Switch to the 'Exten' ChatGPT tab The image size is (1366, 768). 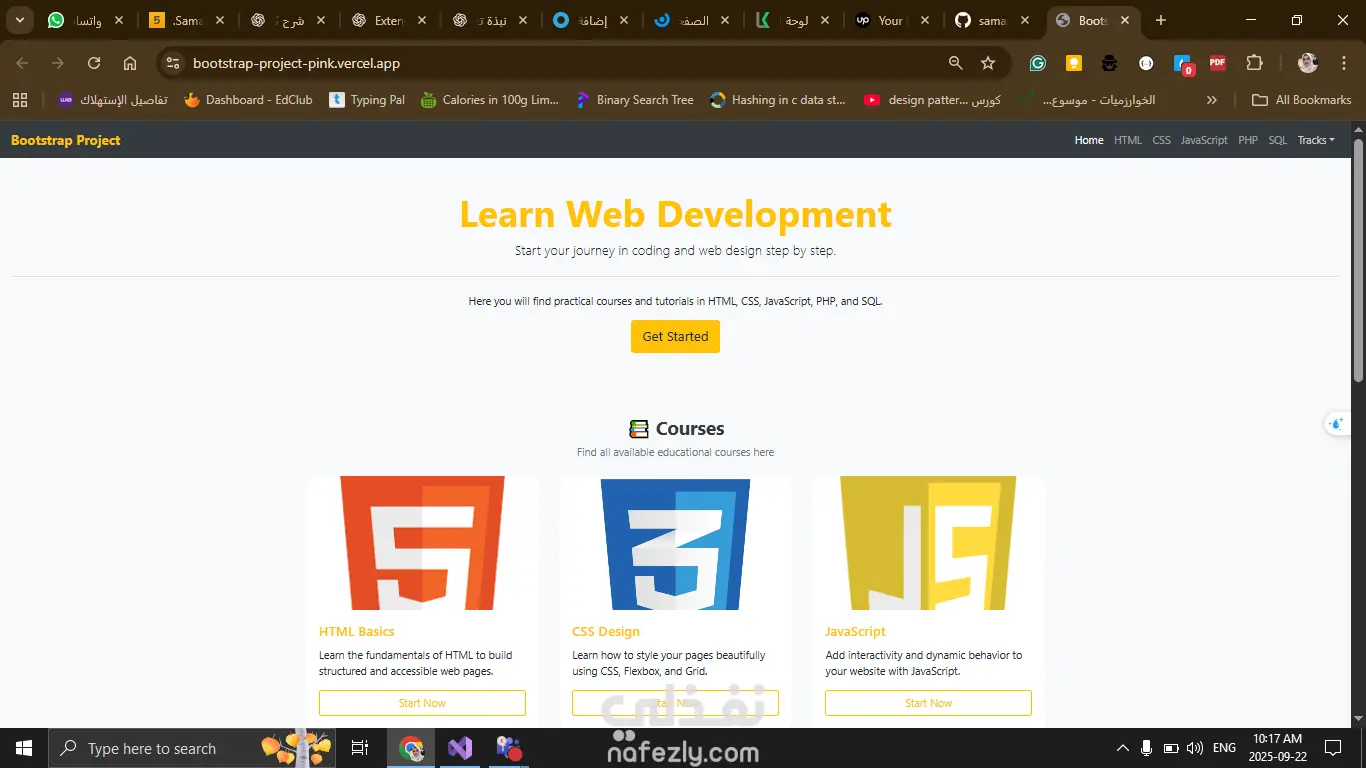click(x=390, y=20)
